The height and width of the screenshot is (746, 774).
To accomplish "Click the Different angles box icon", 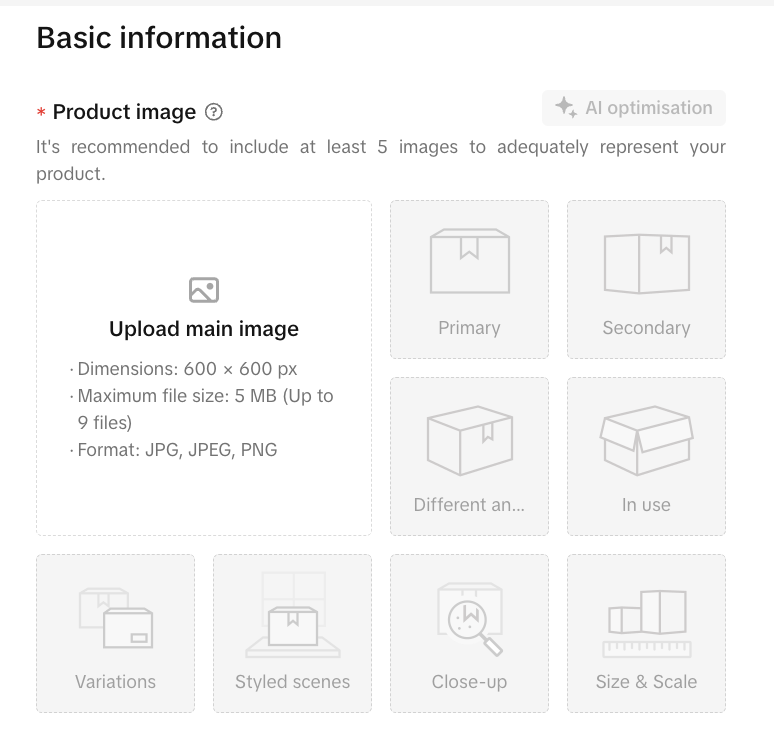I will point(469,440).
